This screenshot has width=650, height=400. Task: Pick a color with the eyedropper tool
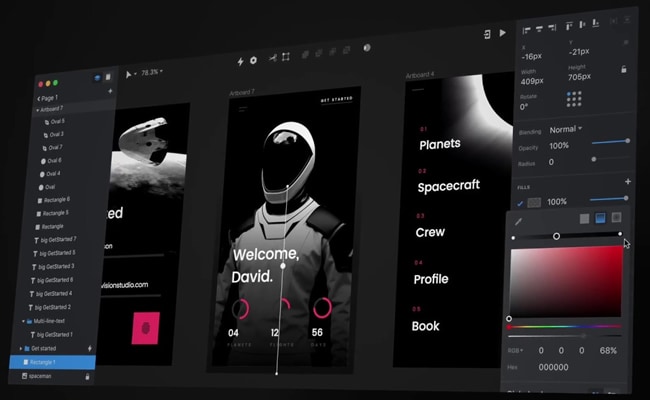(x=518, y=222)
